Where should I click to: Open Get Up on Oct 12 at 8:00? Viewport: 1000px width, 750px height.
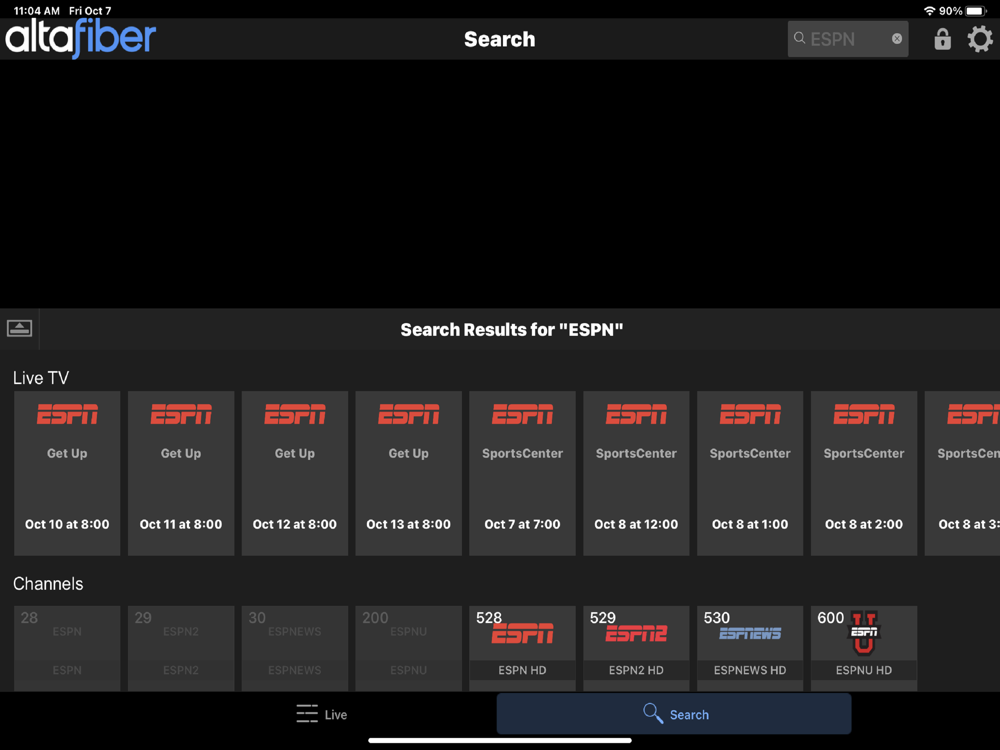pos(295,473)
